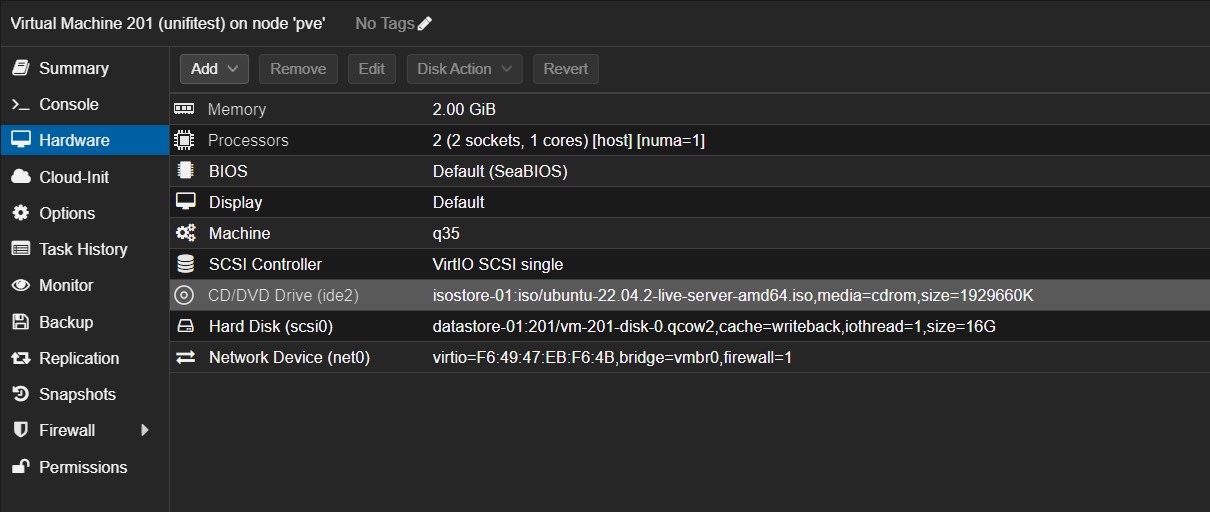Click the Display monitor icon
The width and height of the screenshot is (1210, 512).
[x=184, y=202]
